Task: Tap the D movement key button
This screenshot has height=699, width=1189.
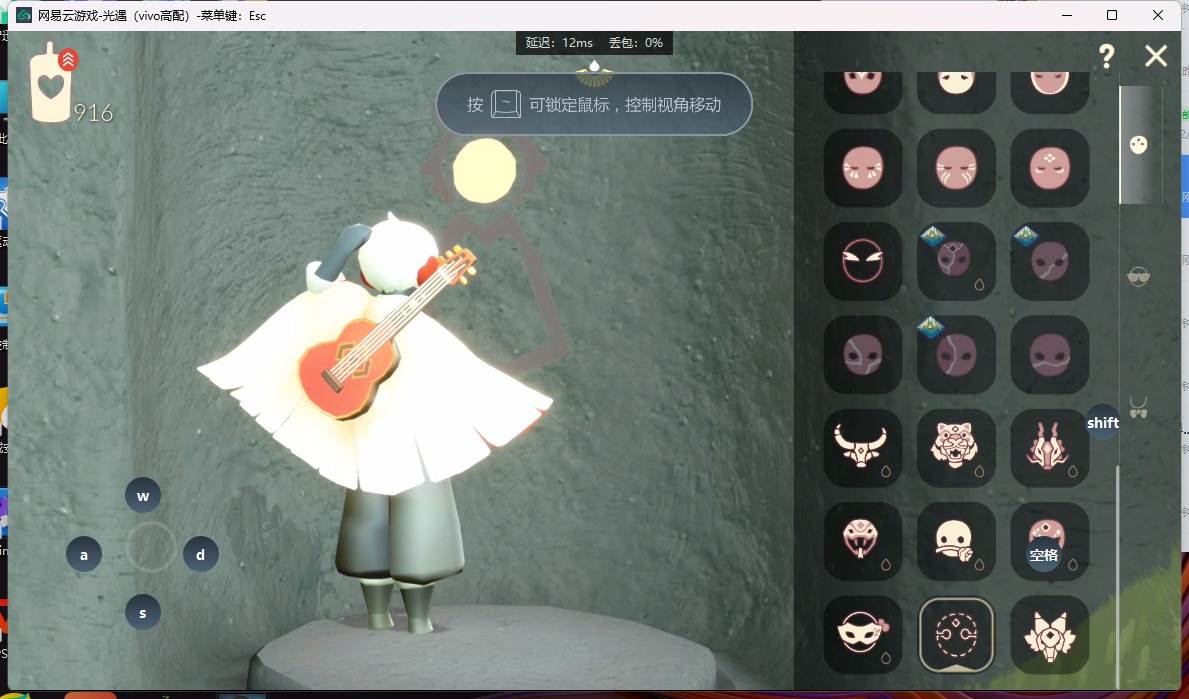Action: (x=200, y=554)
